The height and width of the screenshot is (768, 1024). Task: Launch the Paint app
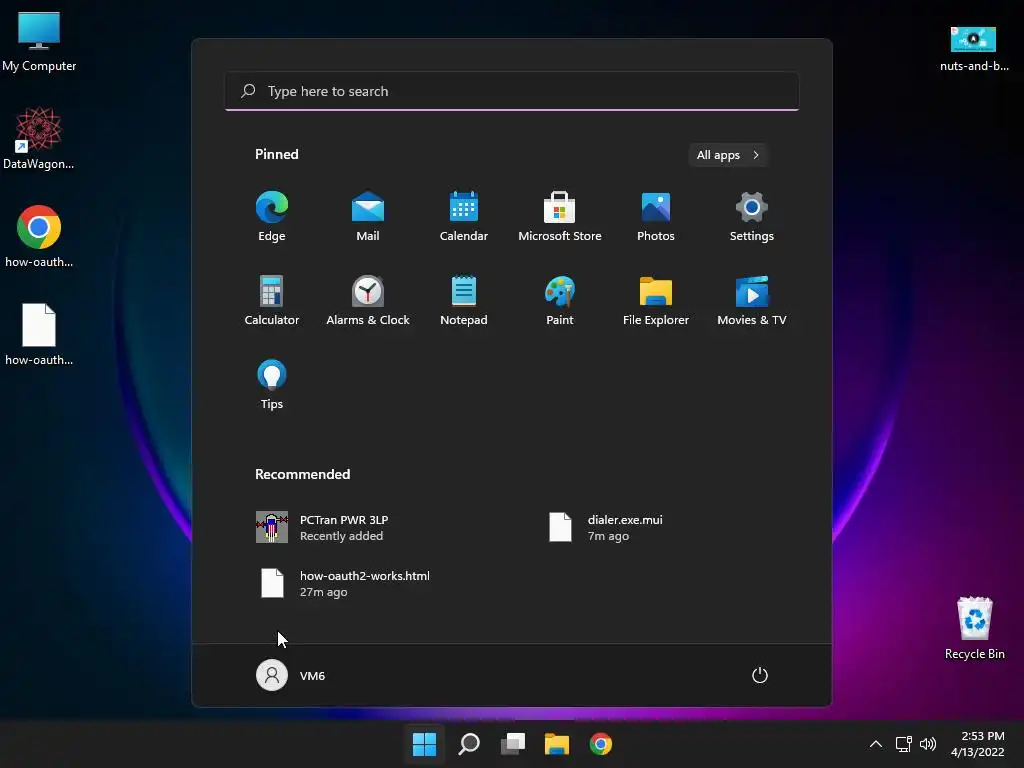click(x=560, y=300)
